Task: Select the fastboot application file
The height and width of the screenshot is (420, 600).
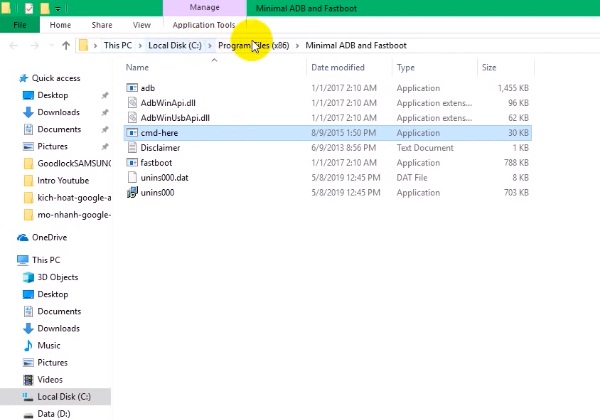Action: pyautogui.click(x=158, y=162)
